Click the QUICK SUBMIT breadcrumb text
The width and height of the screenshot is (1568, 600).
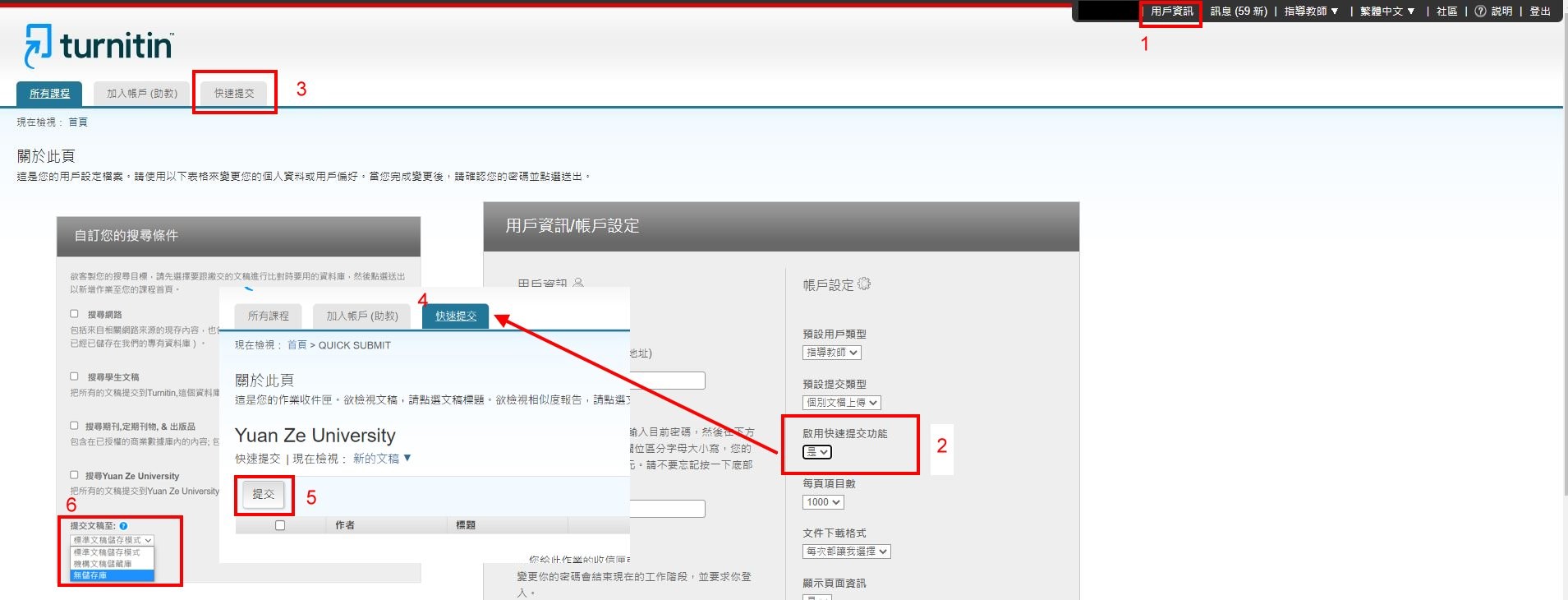[355, 345]
